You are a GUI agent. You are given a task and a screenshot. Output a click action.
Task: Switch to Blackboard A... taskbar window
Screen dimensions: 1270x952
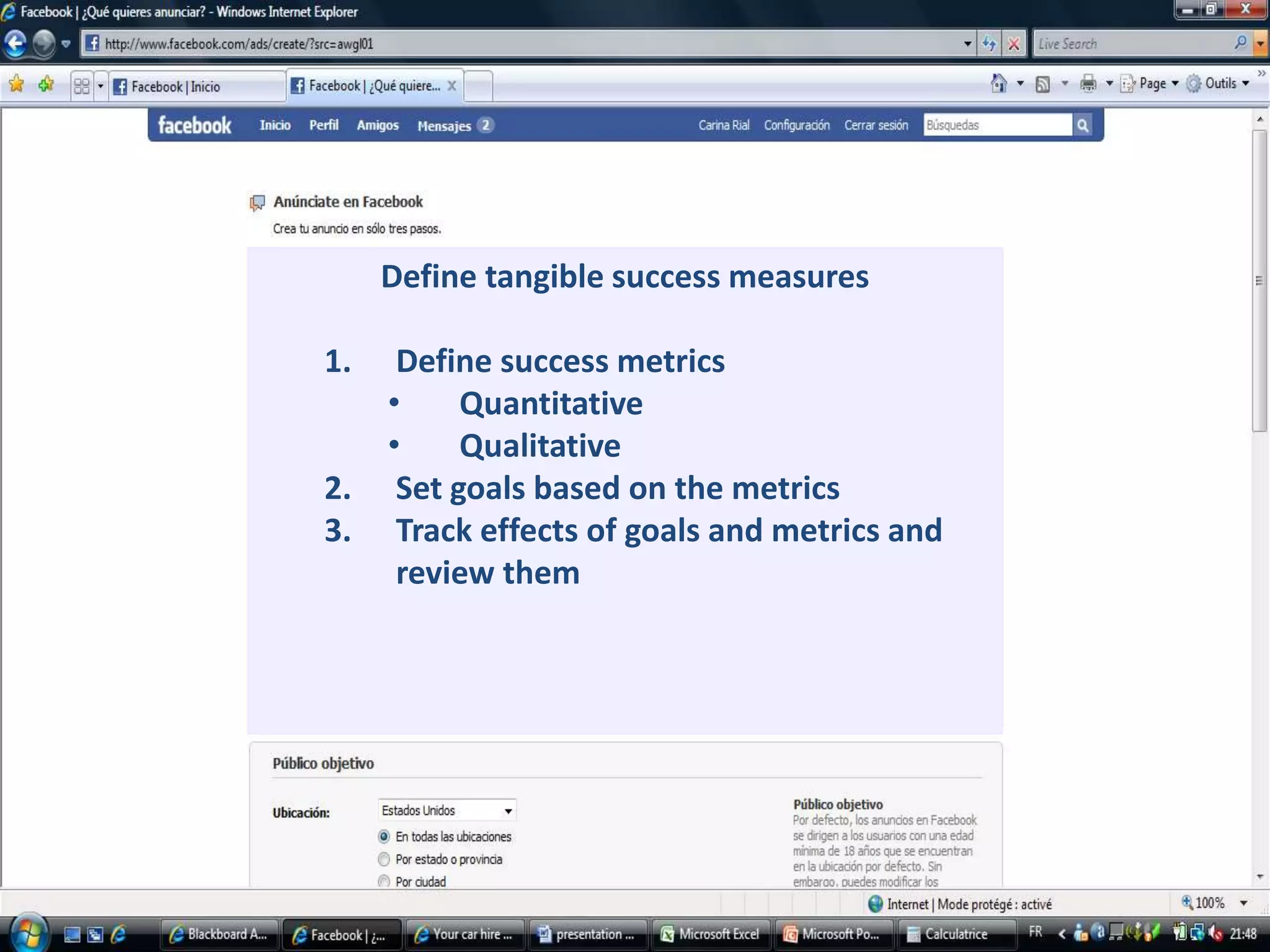click(219, 934)
